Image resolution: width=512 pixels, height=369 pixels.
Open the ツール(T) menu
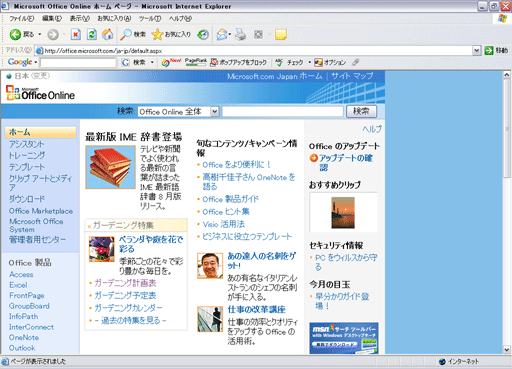[x=150, y=19]
